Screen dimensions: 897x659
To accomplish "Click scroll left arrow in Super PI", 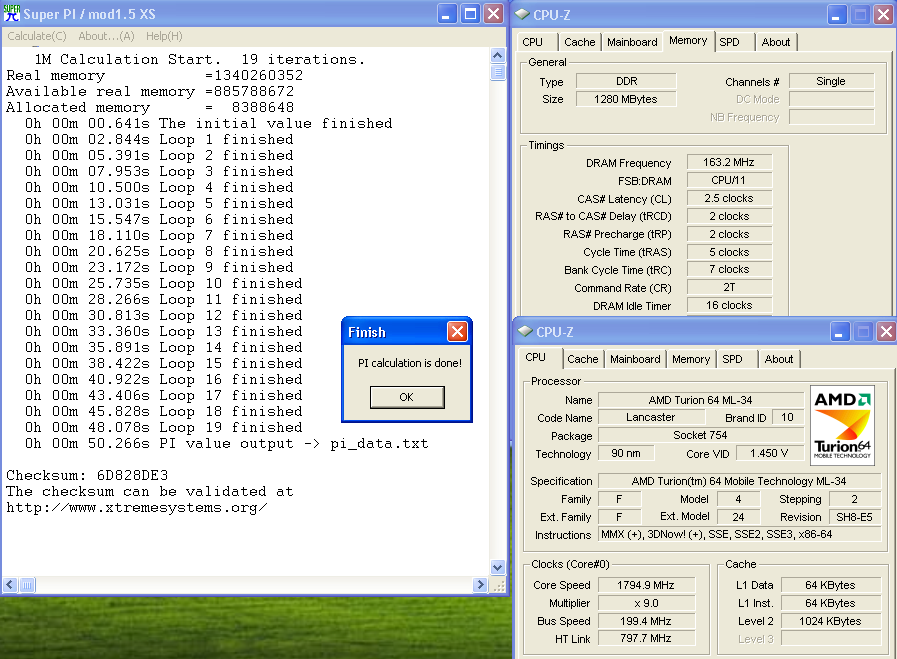I will tap(10, 585).
